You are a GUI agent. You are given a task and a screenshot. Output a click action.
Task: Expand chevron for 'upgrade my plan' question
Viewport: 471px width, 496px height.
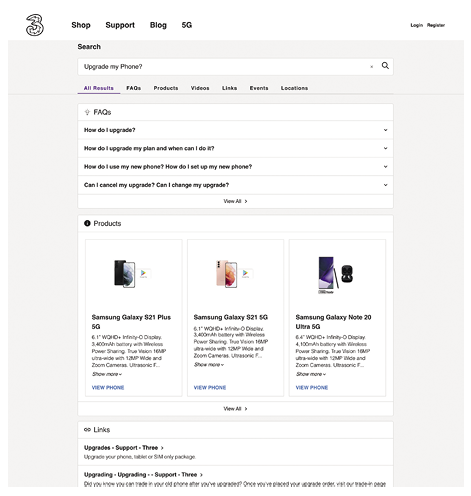click(385, 148)
